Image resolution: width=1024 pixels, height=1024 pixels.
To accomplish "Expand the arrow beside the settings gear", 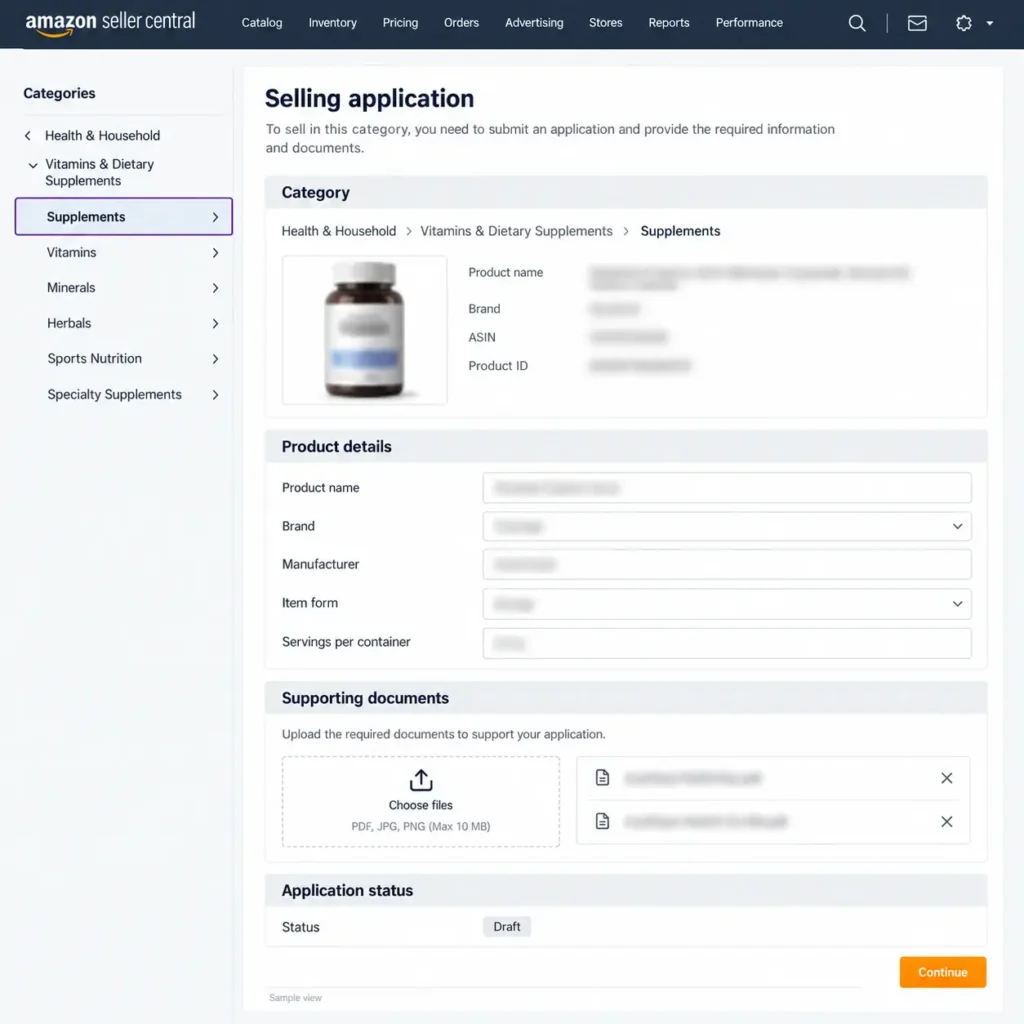I will click(x=989, y=24).
